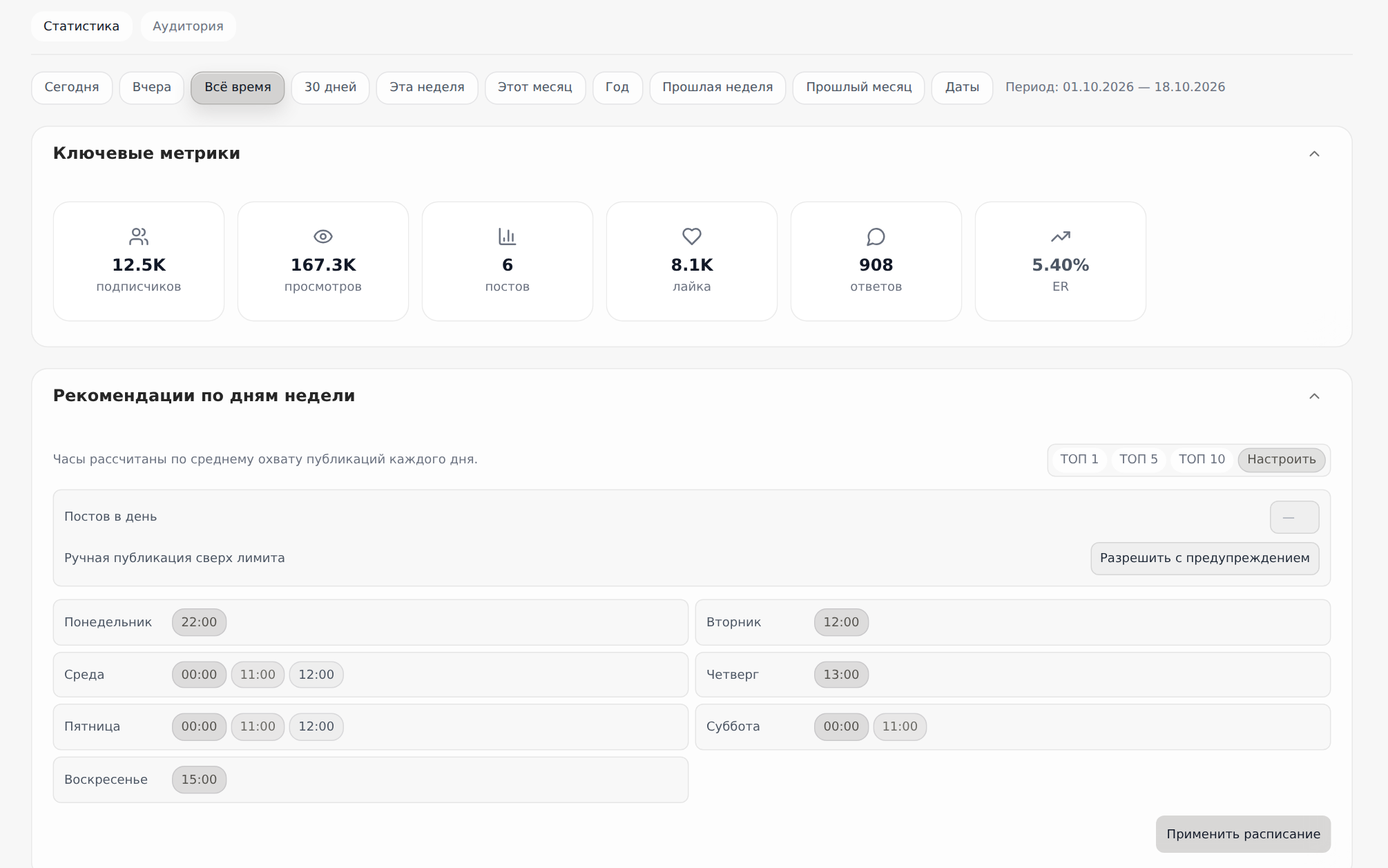Toggle Четверг 13:00 time chip

pos(841,675)
